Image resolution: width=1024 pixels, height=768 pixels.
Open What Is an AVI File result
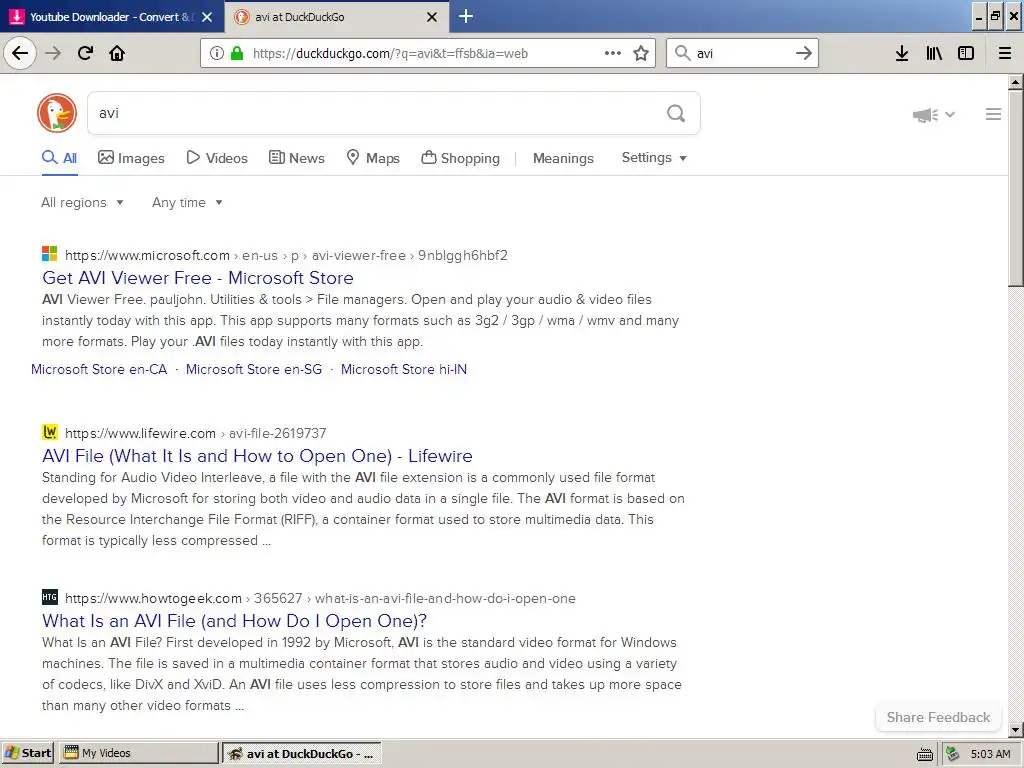234,620
